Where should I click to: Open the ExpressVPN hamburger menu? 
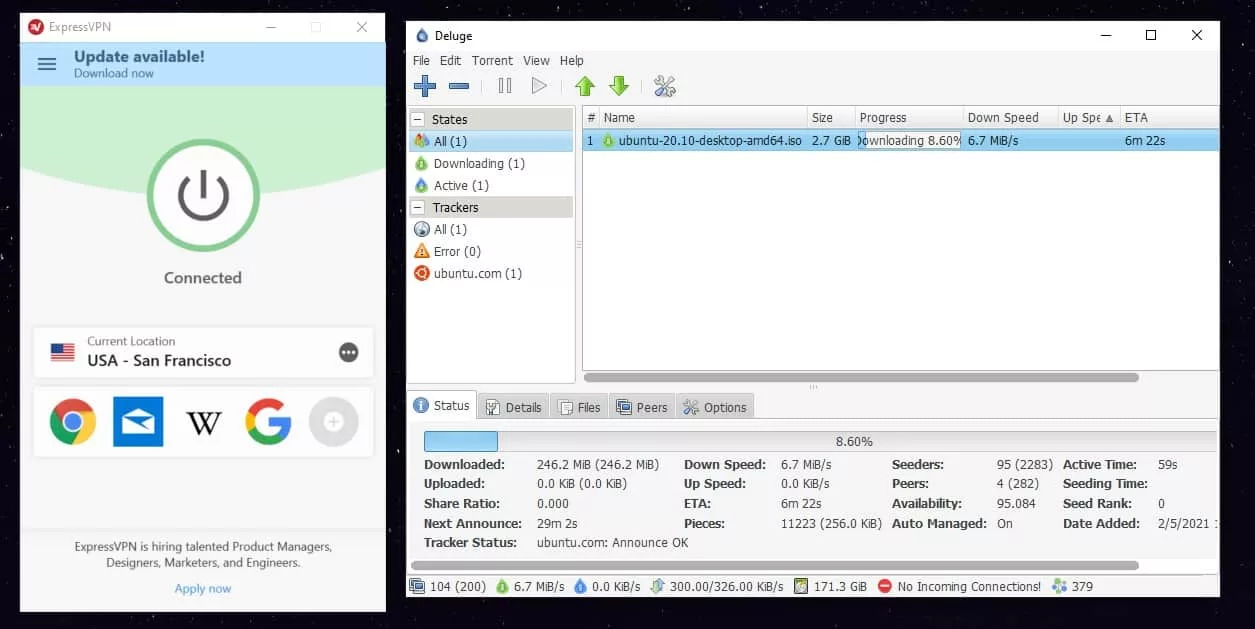coord(46,64)
